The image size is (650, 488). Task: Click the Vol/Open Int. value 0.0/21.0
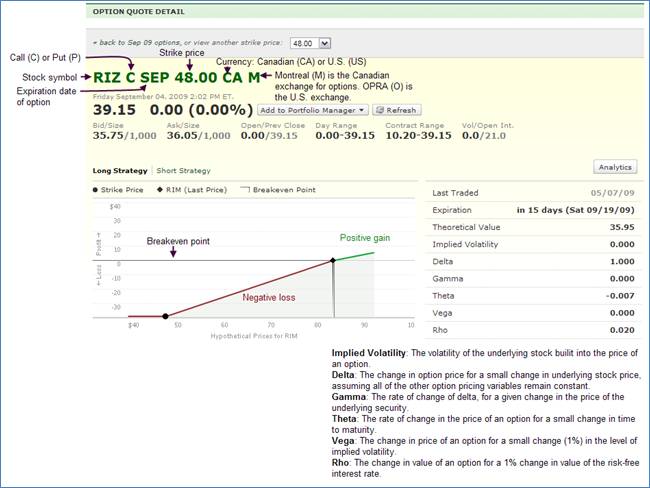pyautogui.click(x=484, y=136)
